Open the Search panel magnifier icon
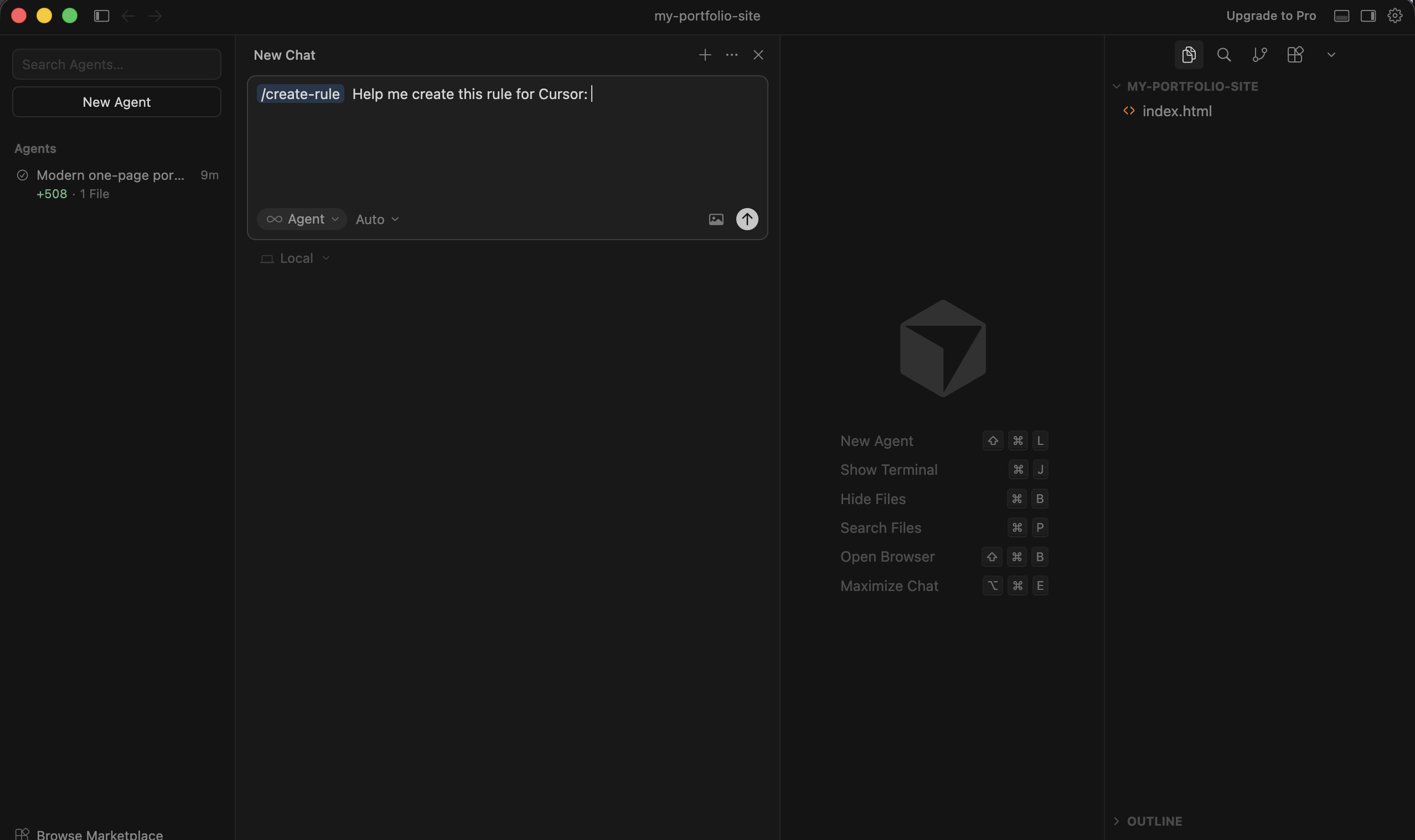Image resolution: width=1415 pixels, height=840 pixels. 1223,54
